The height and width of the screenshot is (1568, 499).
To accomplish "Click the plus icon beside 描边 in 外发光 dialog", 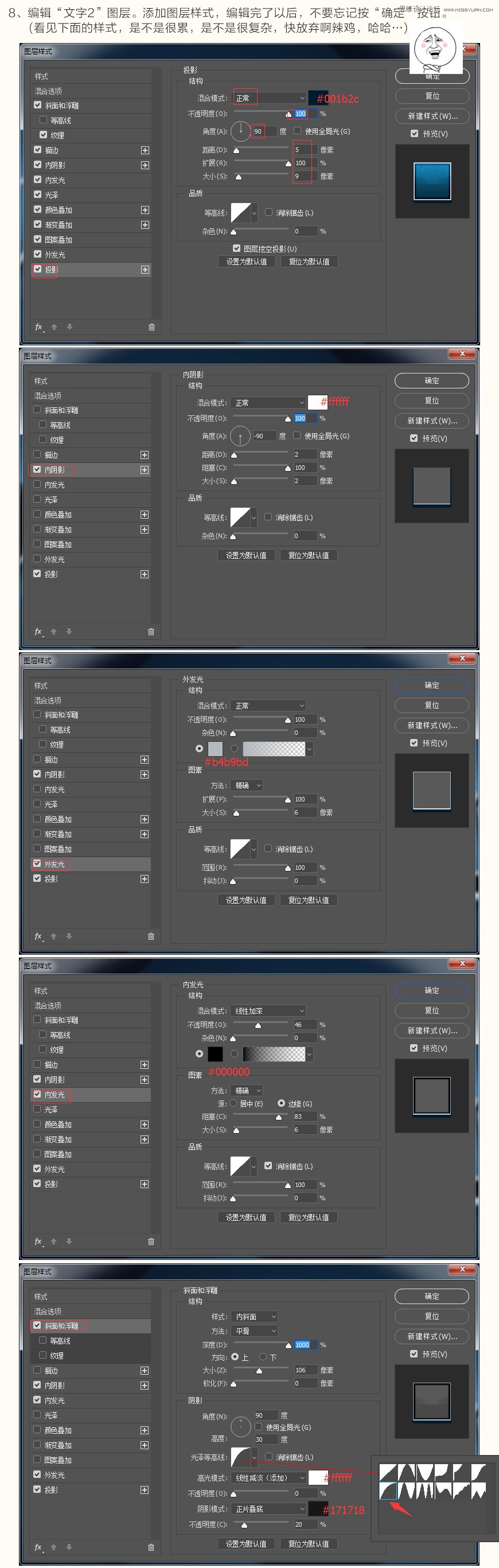I will tap(144, 760).
